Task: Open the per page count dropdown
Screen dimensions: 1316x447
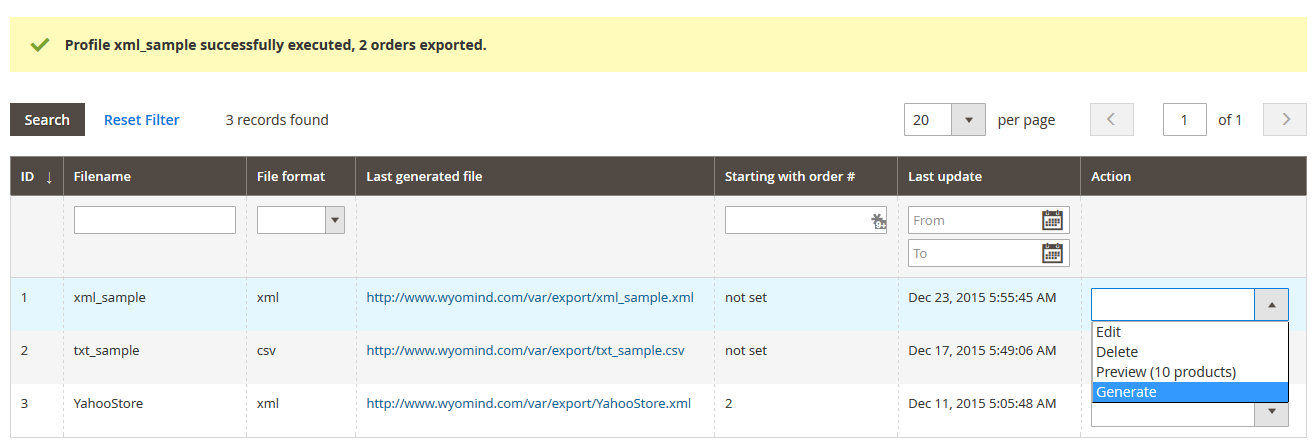Action: [968, 120]
